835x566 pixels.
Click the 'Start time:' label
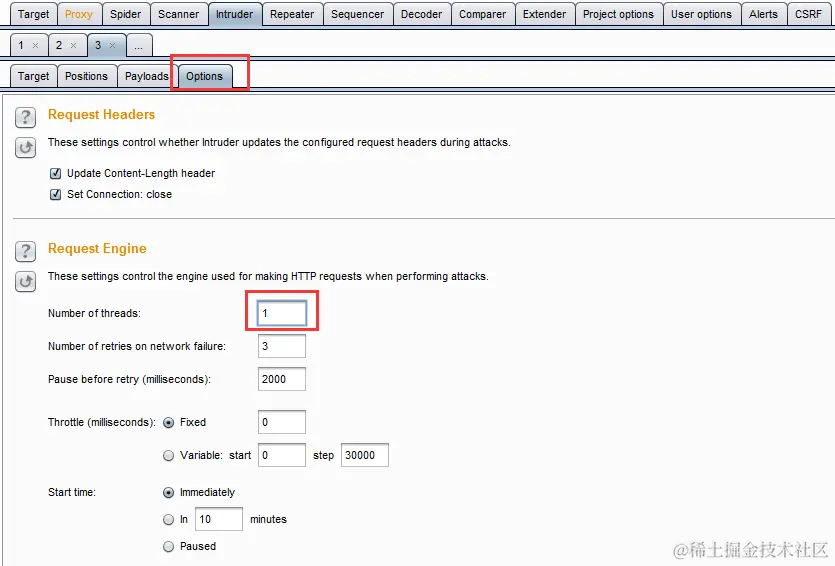click(x=72, y=493)
